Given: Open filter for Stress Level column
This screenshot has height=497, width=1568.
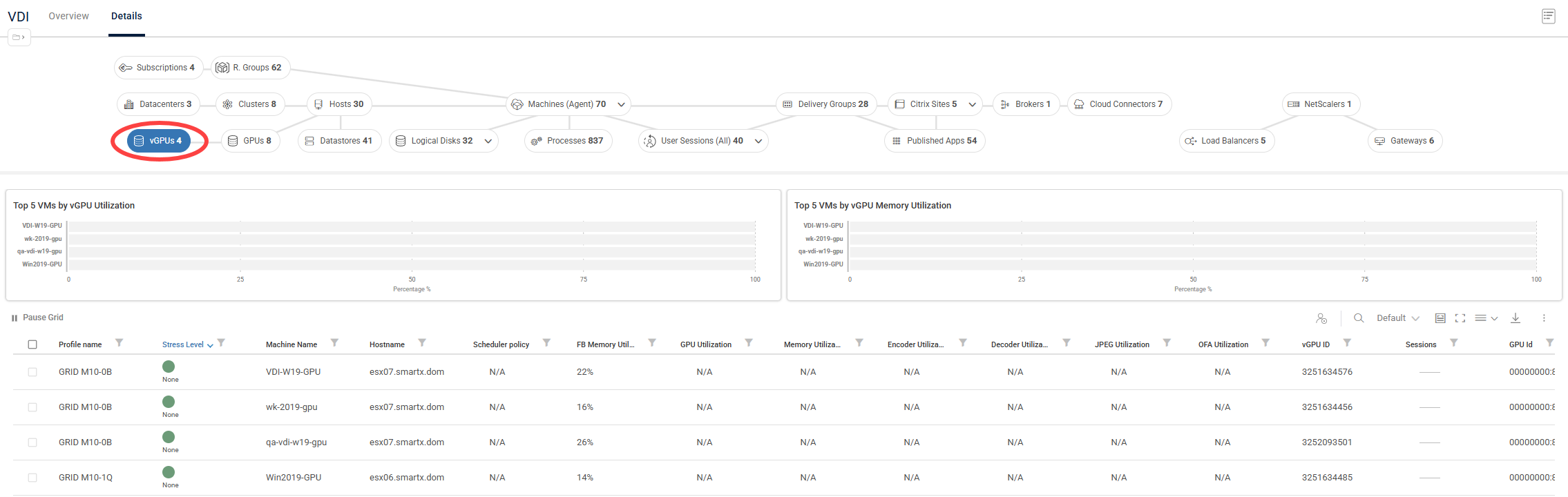Looking at the screenshot, I should [x=221, y=342].
